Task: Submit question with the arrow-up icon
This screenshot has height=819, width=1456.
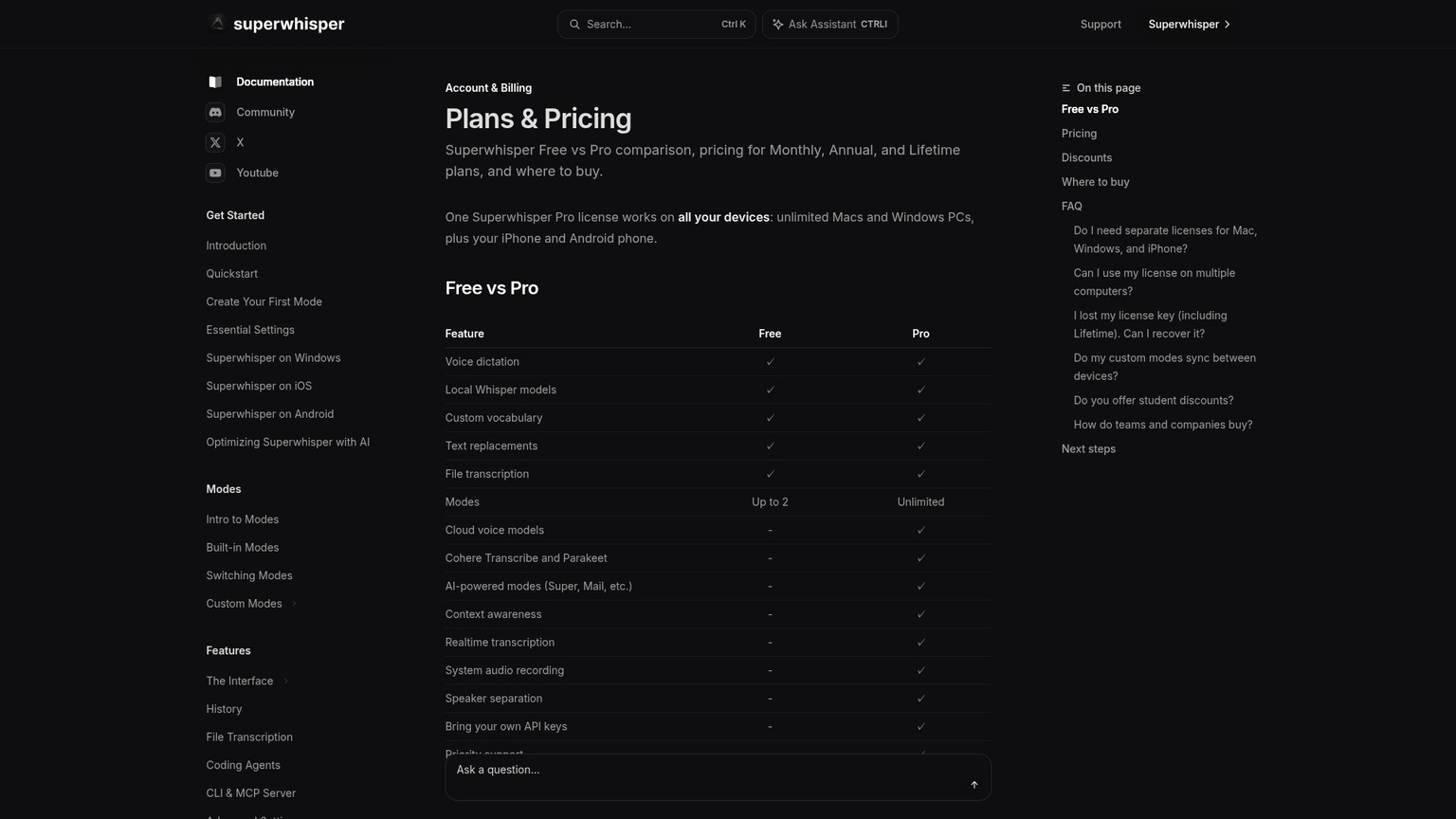Action: click(974, 784)
